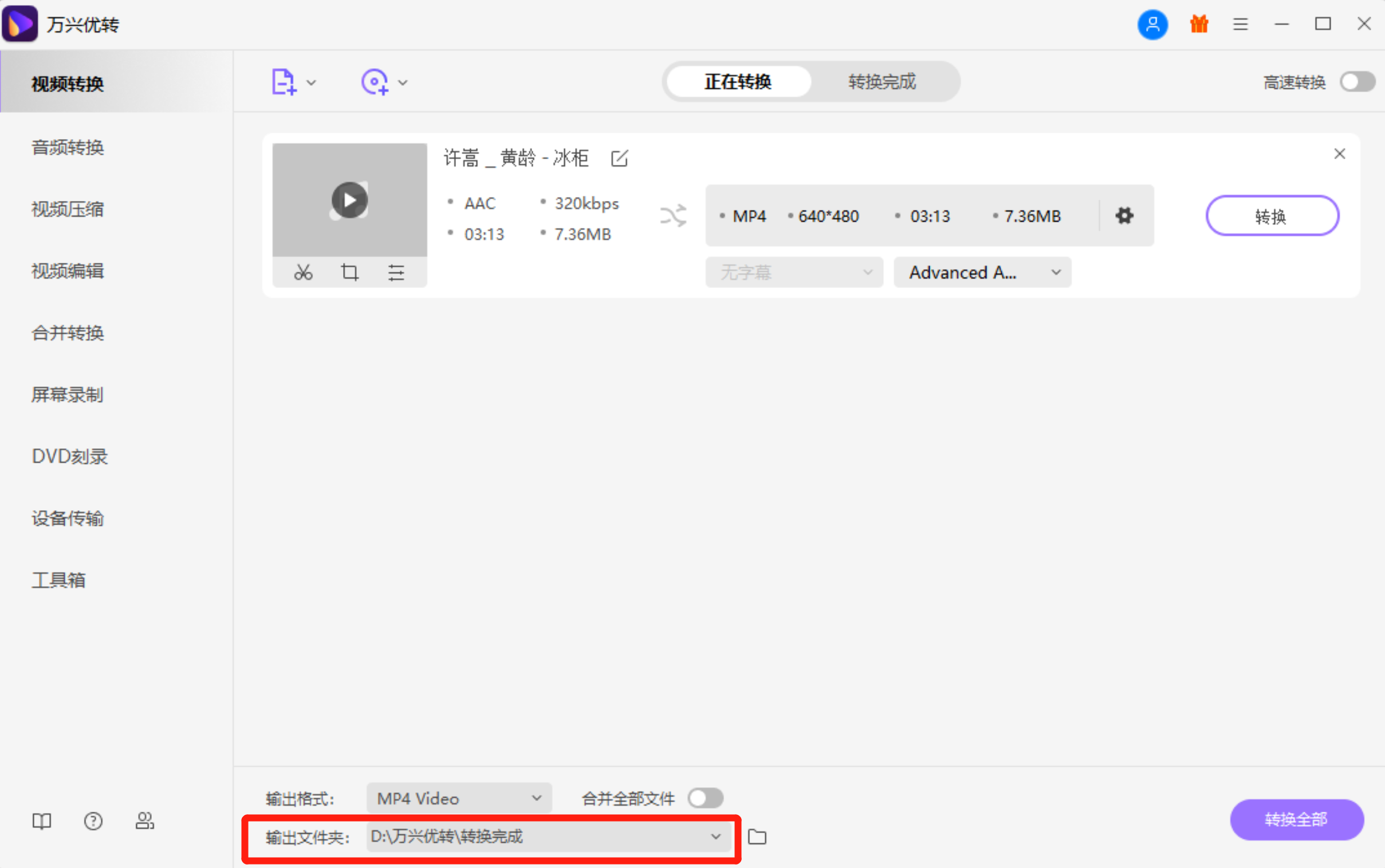Click the load DVD disc icon
1385x868 pixels.
375,82
